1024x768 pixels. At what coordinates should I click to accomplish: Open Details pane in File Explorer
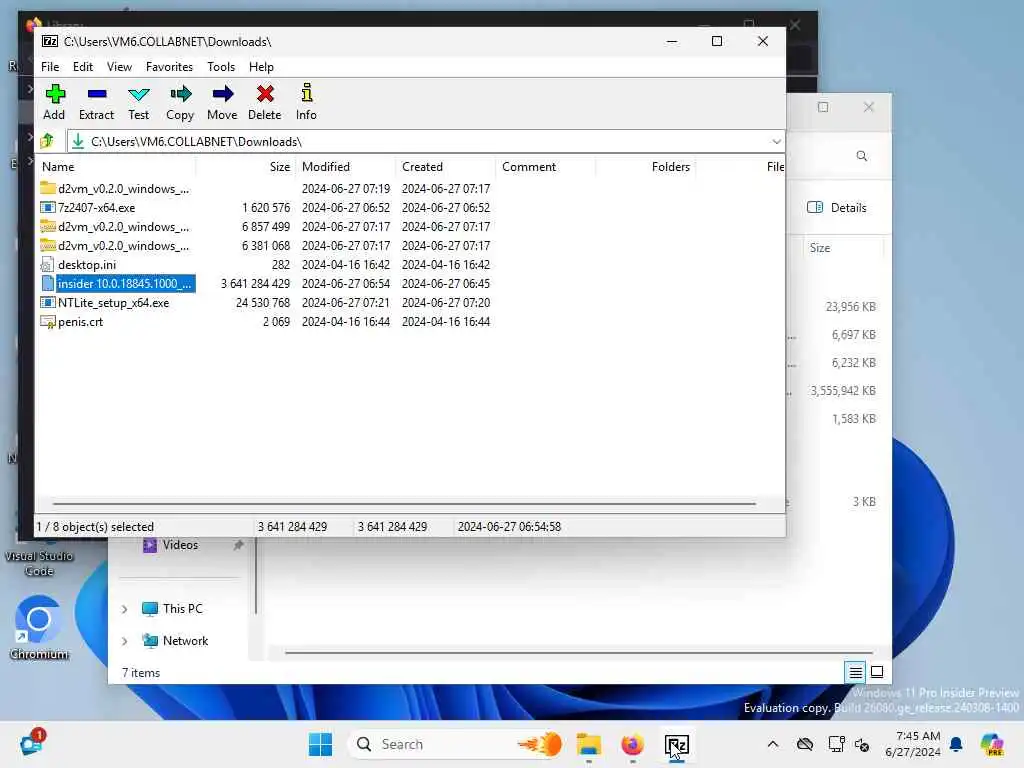[x=837, y=208]
